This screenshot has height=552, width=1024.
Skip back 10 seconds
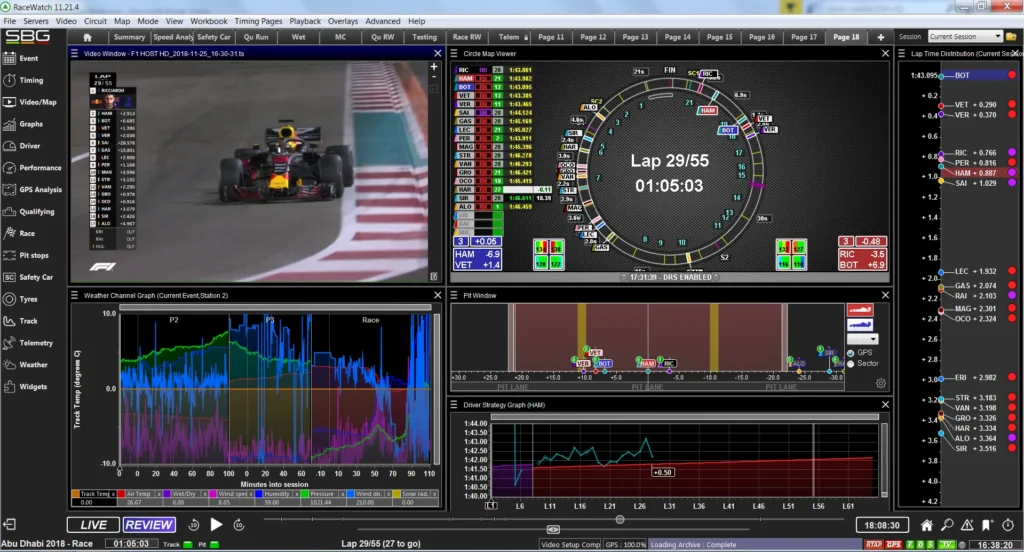click(193, 525)
